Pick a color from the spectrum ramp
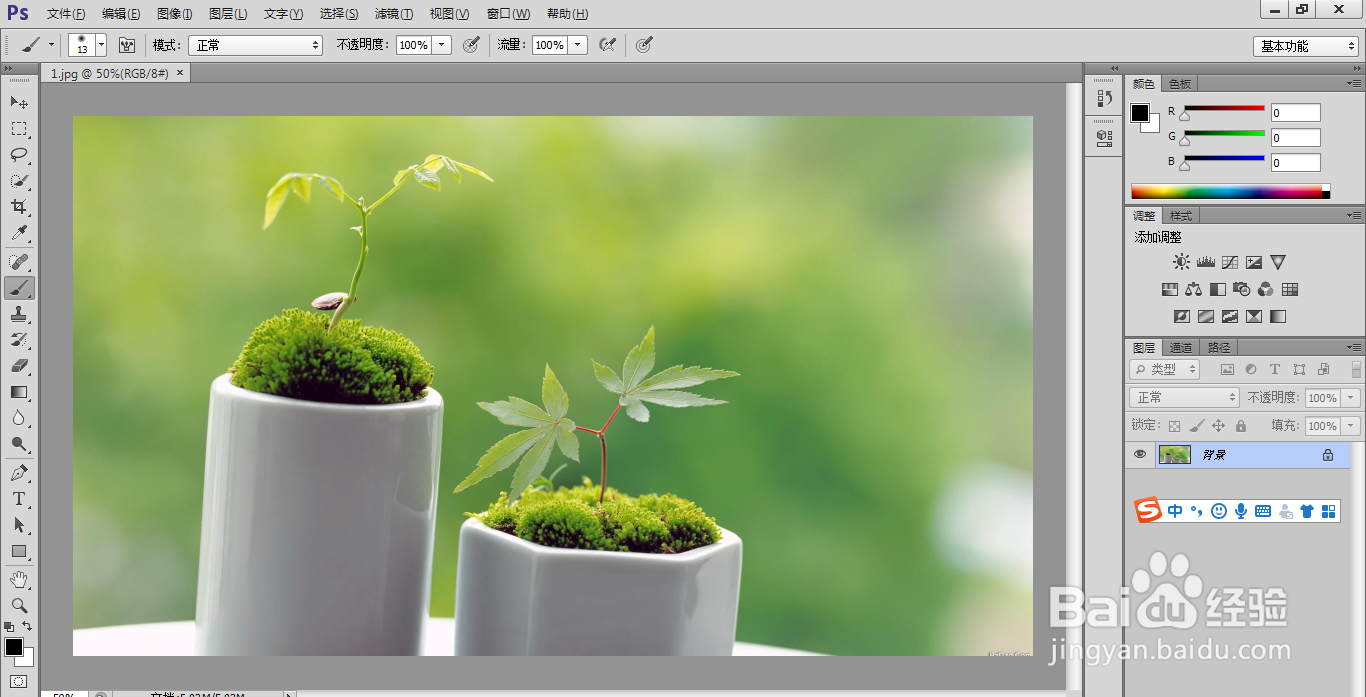This screenshot has height=697, width=1366. 1230,191
